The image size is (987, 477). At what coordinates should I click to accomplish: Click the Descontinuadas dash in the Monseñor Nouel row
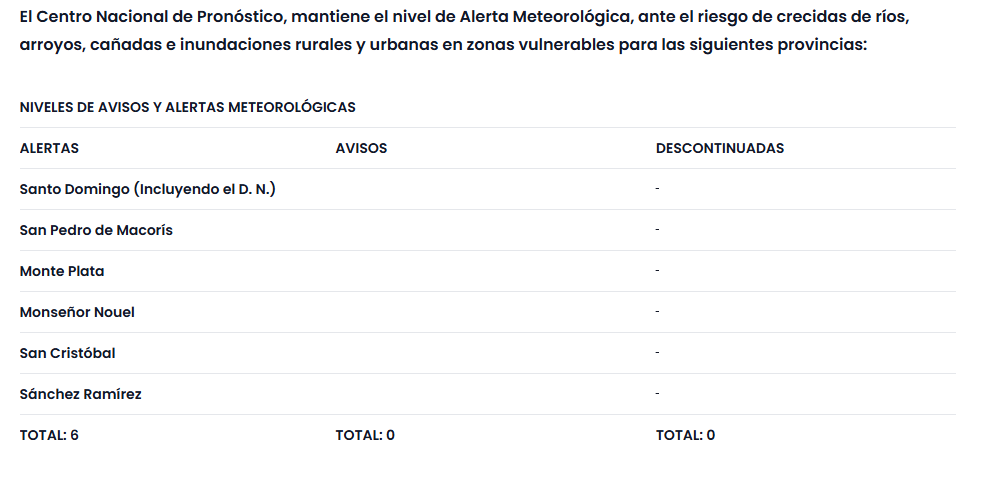(x=658, y=312)
